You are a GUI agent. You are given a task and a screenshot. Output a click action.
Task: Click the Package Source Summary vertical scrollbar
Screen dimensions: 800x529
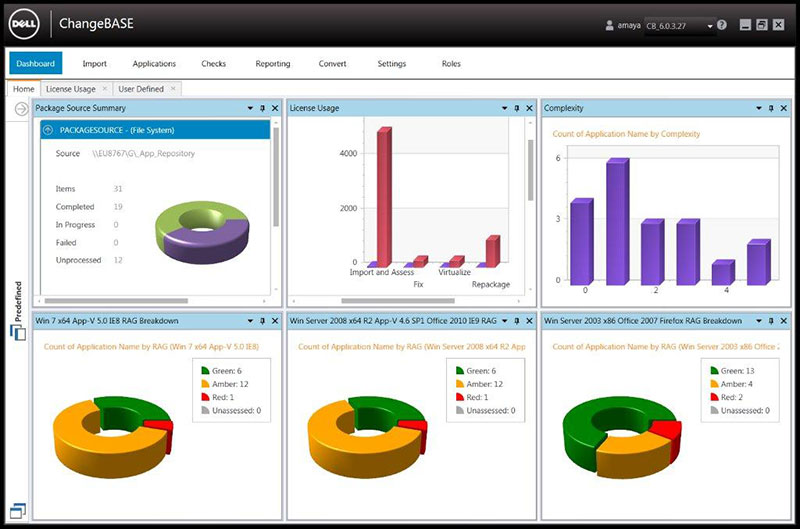point(276,177)
